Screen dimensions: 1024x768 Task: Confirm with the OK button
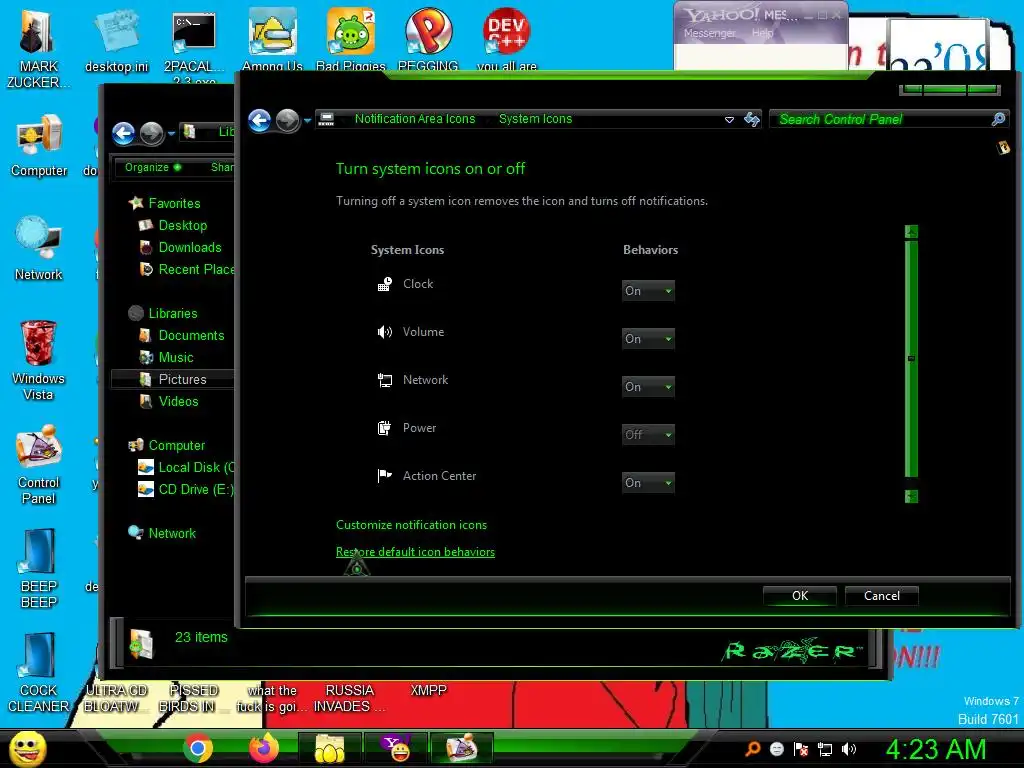tap(800, 596)
